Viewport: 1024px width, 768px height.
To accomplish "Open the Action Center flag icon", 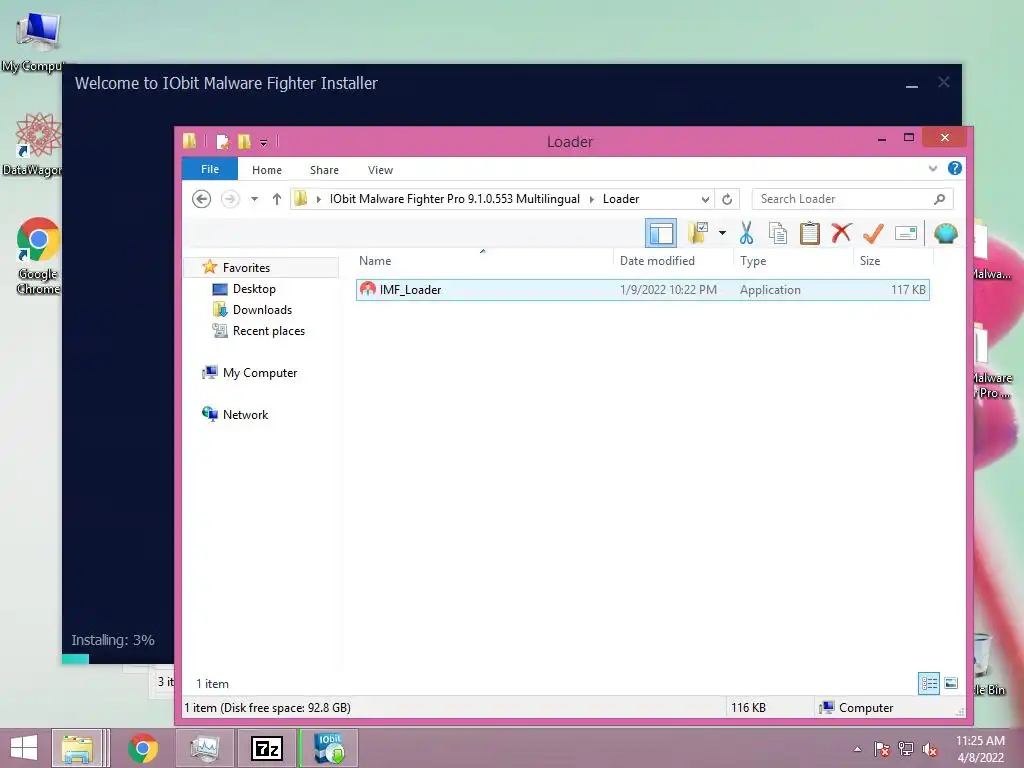I will point(882,749).
